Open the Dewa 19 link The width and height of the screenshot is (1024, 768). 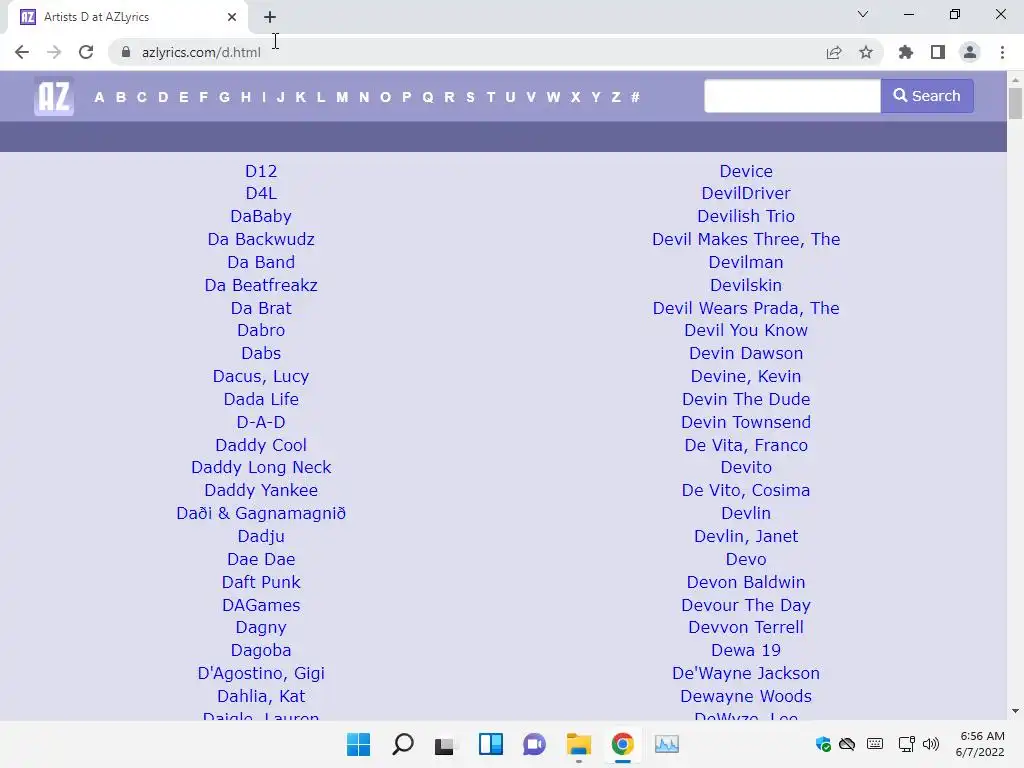(x=746, y=650)
